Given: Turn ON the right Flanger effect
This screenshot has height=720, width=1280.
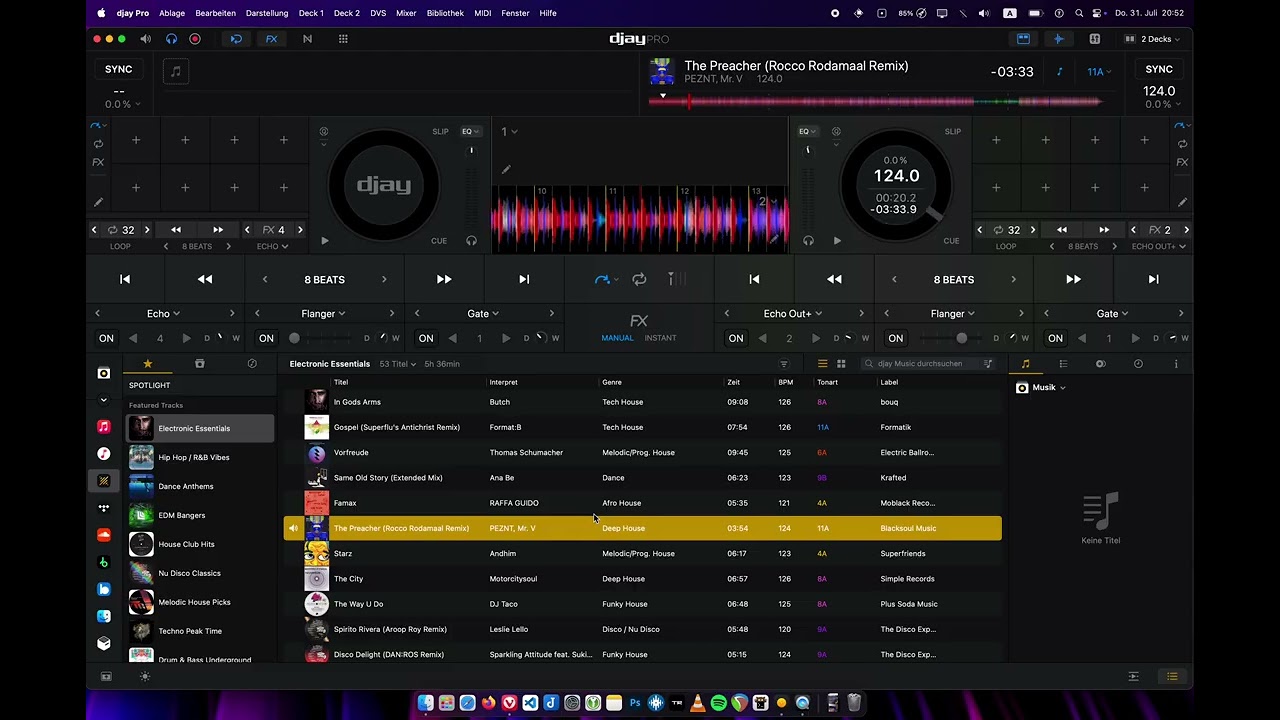Looking at the screenshot, I should (x=895, y=339).
